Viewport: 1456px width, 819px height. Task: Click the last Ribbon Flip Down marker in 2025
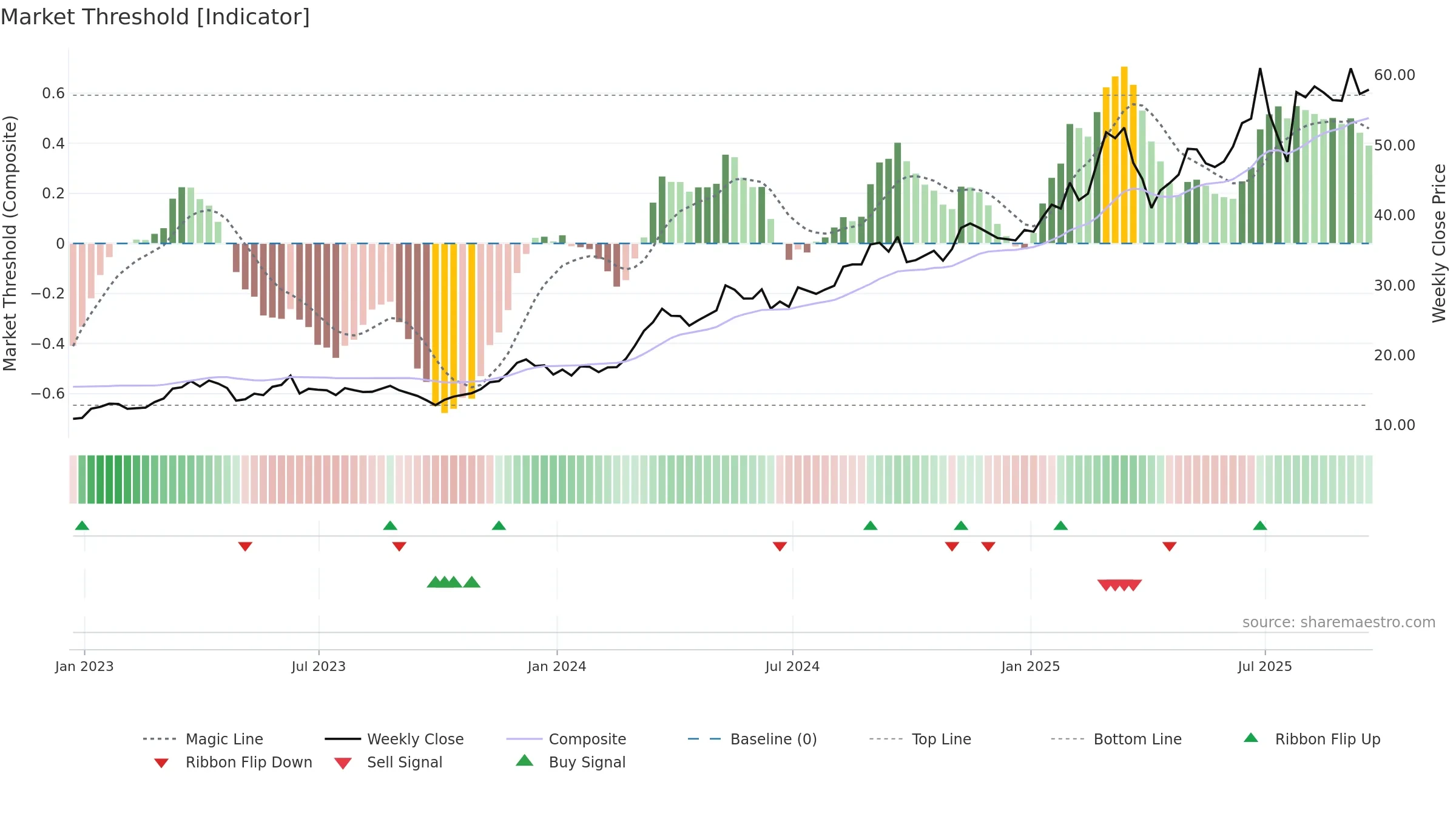[x=1170, y=547]
